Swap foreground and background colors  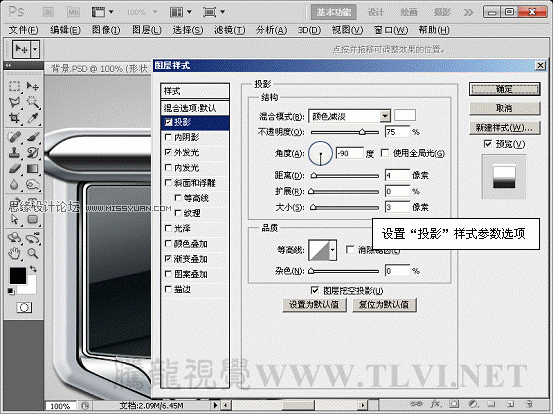click(33, 269)
